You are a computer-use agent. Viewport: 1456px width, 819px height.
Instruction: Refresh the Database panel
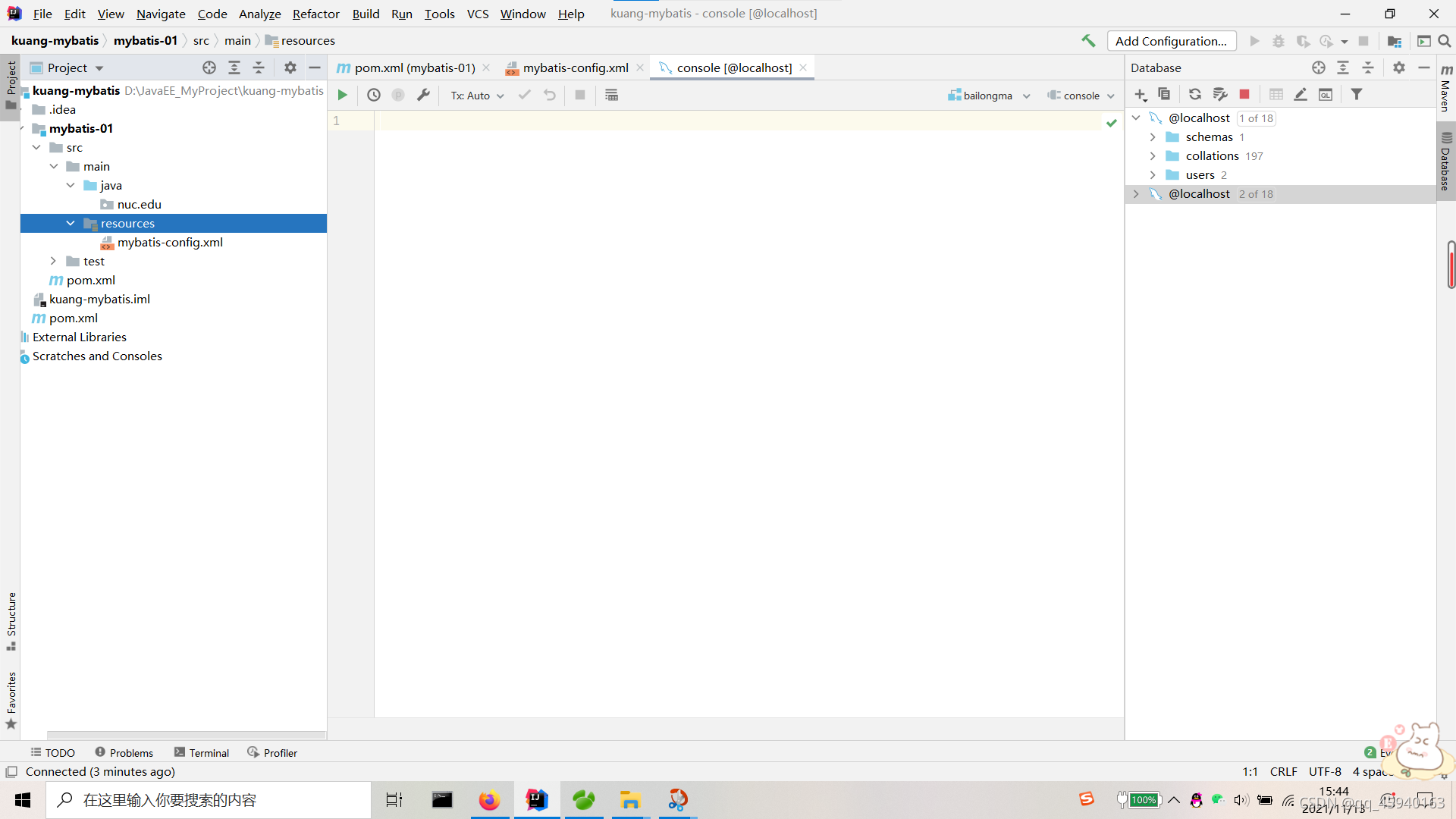(x=1194, y=94)
